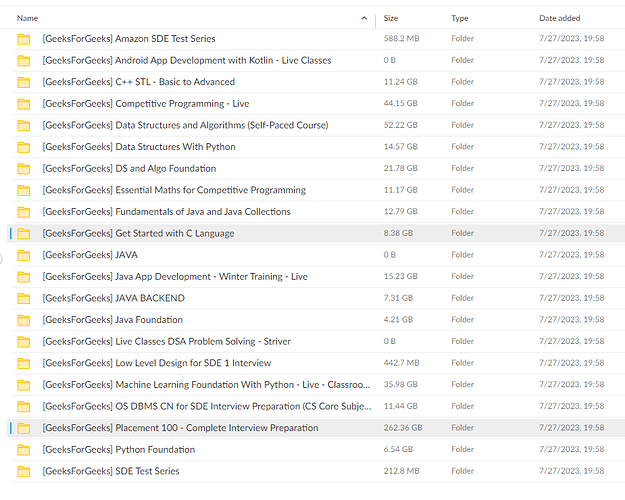Click folder icon for JAVA BACKEND
This screenshot has width=625, height=500.
pos(24,298)
